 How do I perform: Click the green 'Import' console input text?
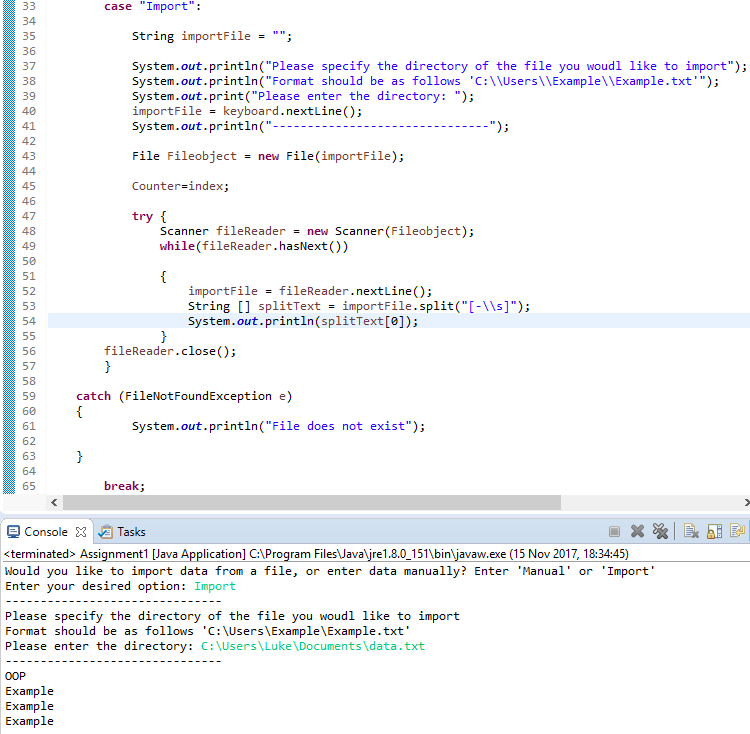coord(215,586)
